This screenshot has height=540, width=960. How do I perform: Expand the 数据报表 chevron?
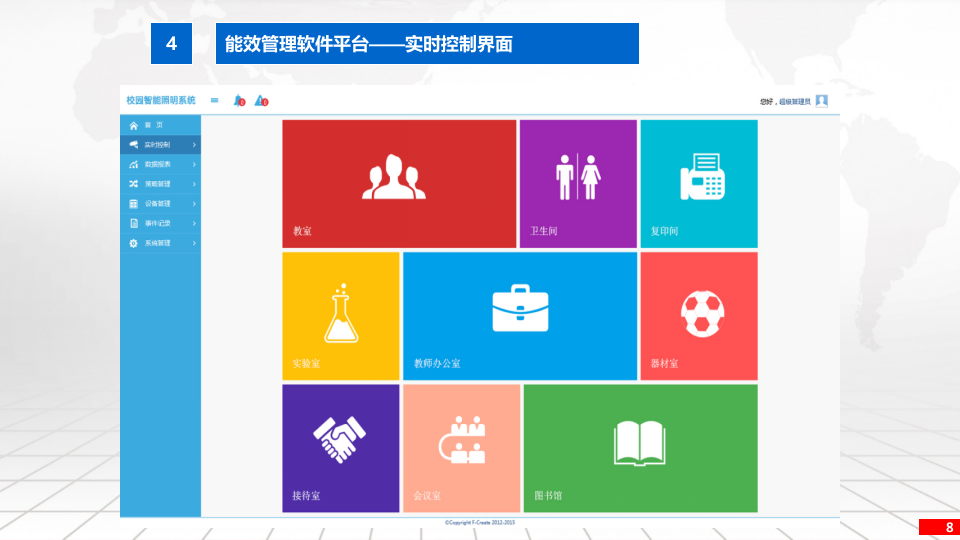click(x=194, y=164)
